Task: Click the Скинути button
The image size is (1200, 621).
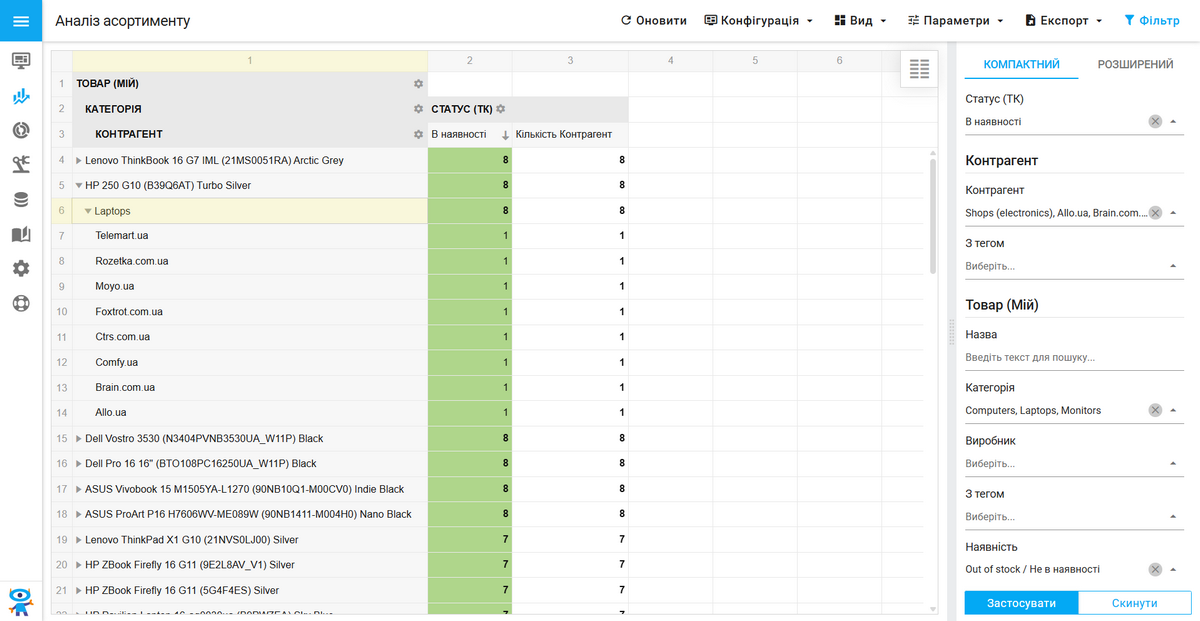Action: 1136,603
